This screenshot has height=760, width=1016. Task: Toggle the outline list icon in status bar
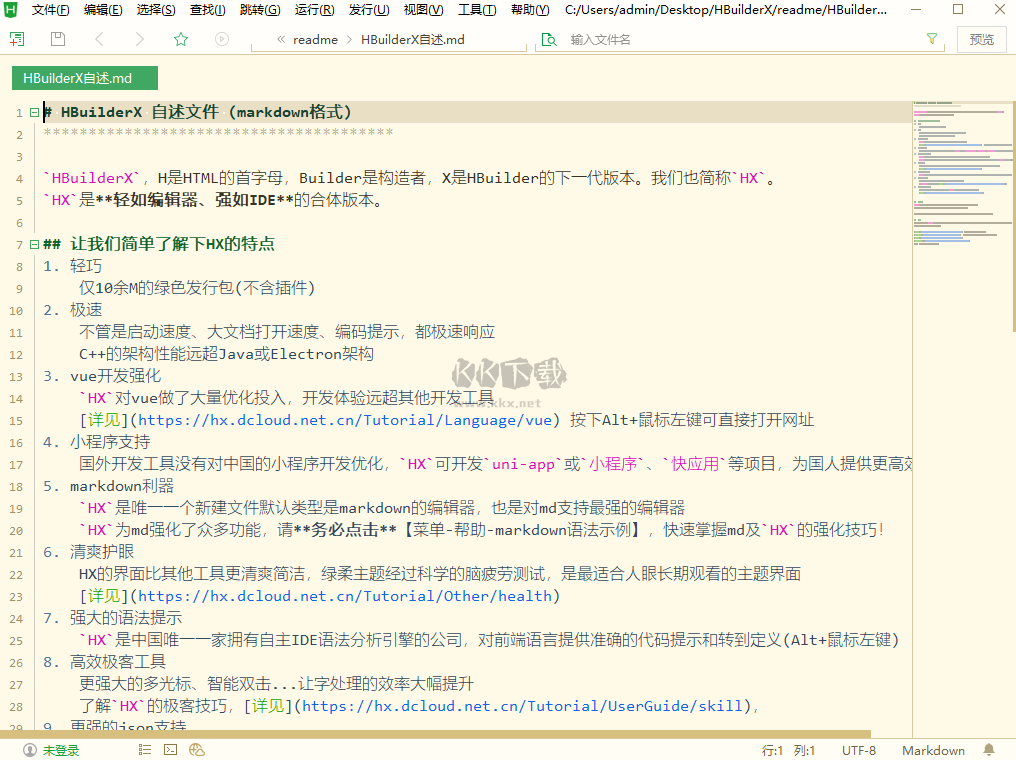click(144, 749)
